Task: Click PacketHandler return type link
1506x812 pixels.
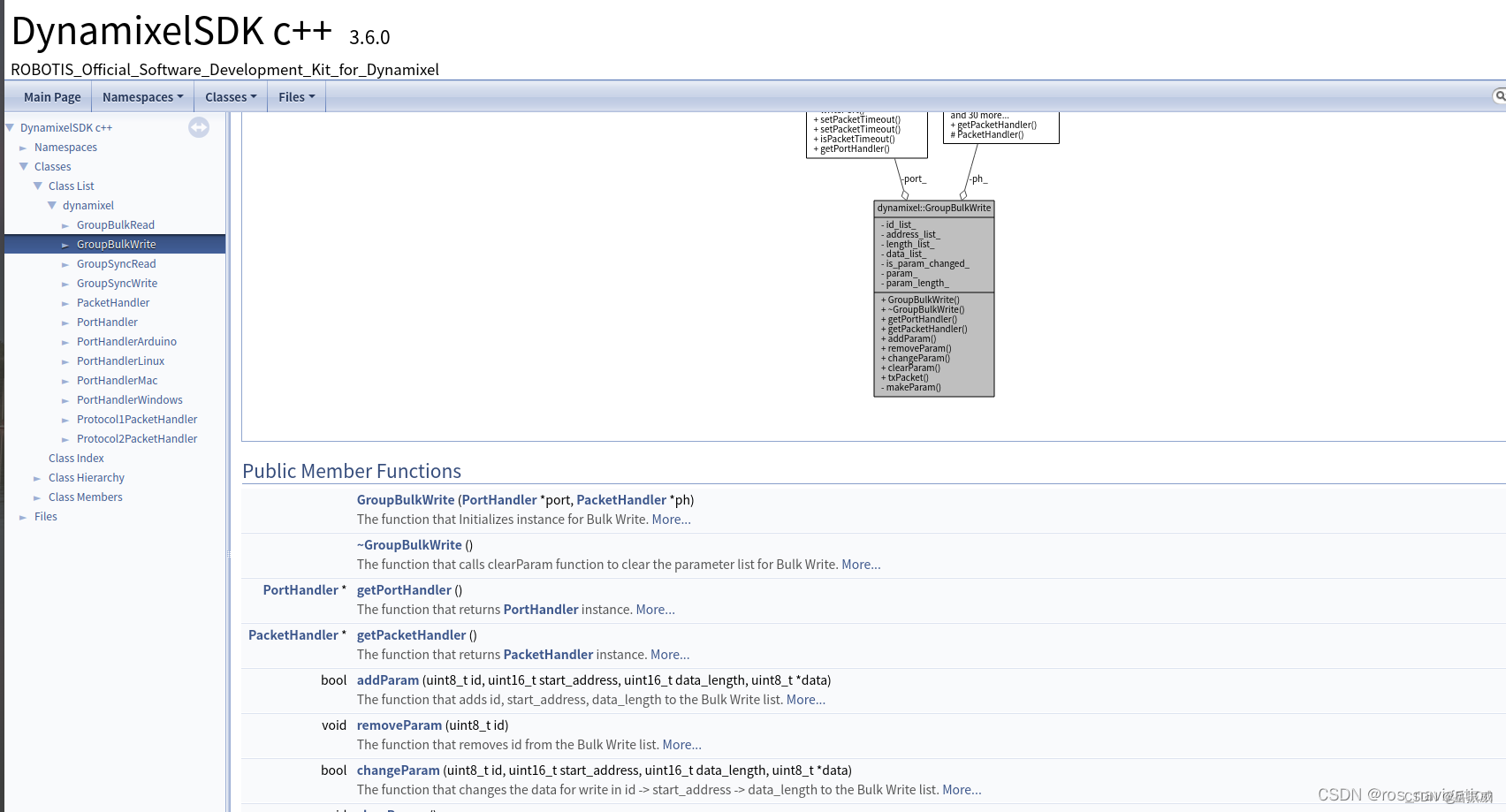Action: 293,635
